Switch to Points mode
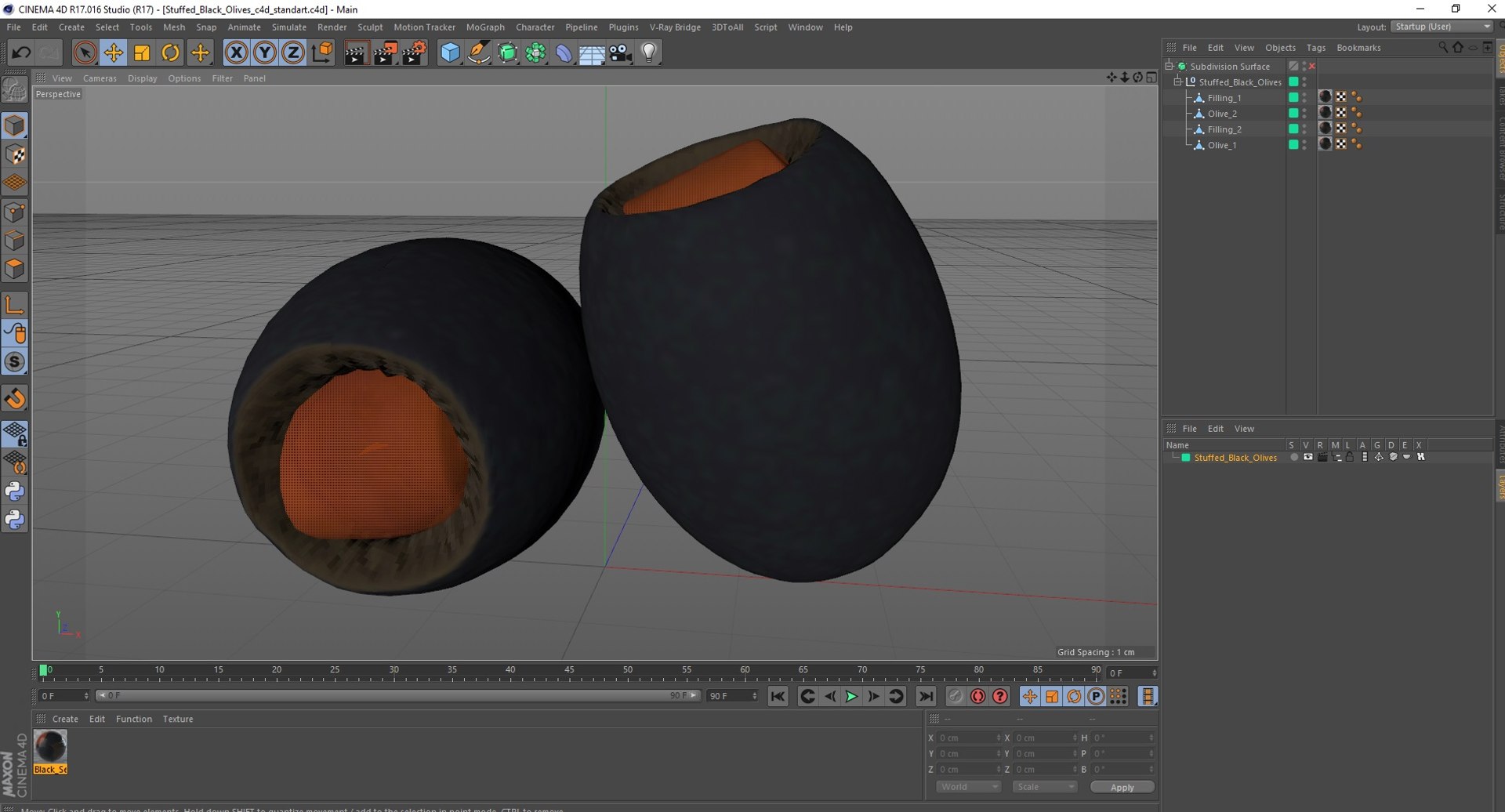Screen dimensions: 1505x812 [15, 212]
